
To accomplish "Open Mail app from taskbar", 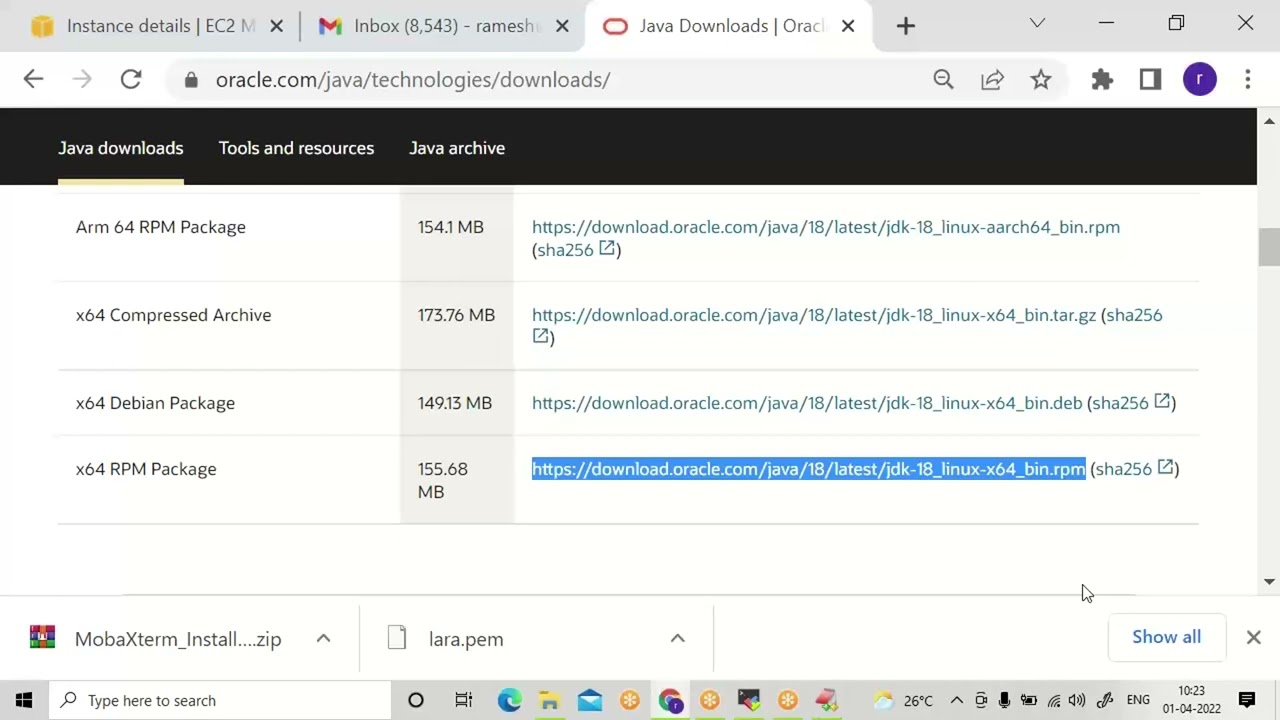I will tap(590, 700).
